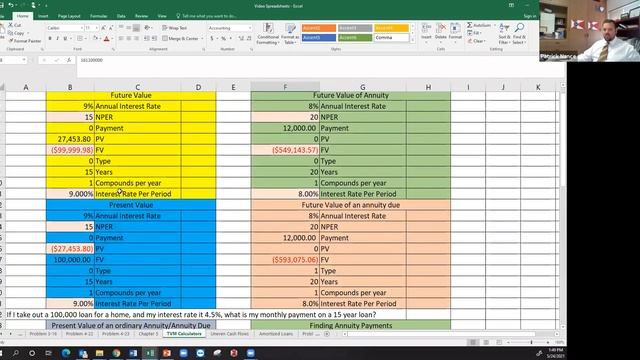Toggle italic formatting

58,38
